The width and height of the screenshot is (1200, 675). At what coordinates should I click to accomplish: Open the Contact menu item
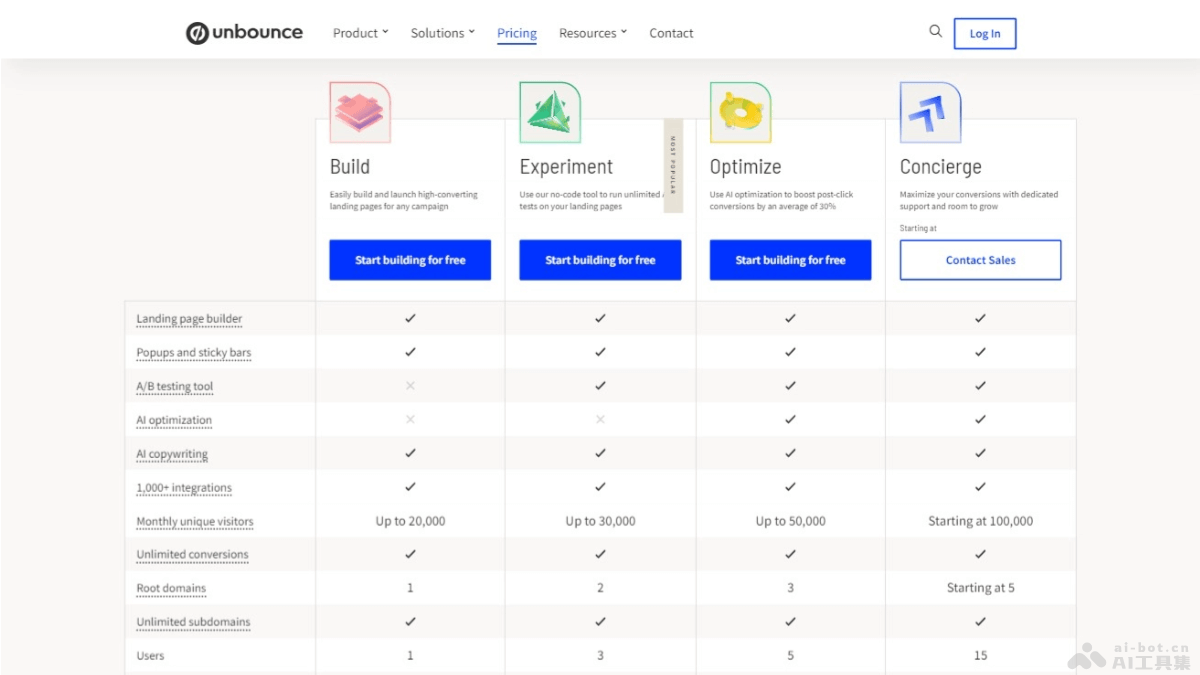[671, 32]
